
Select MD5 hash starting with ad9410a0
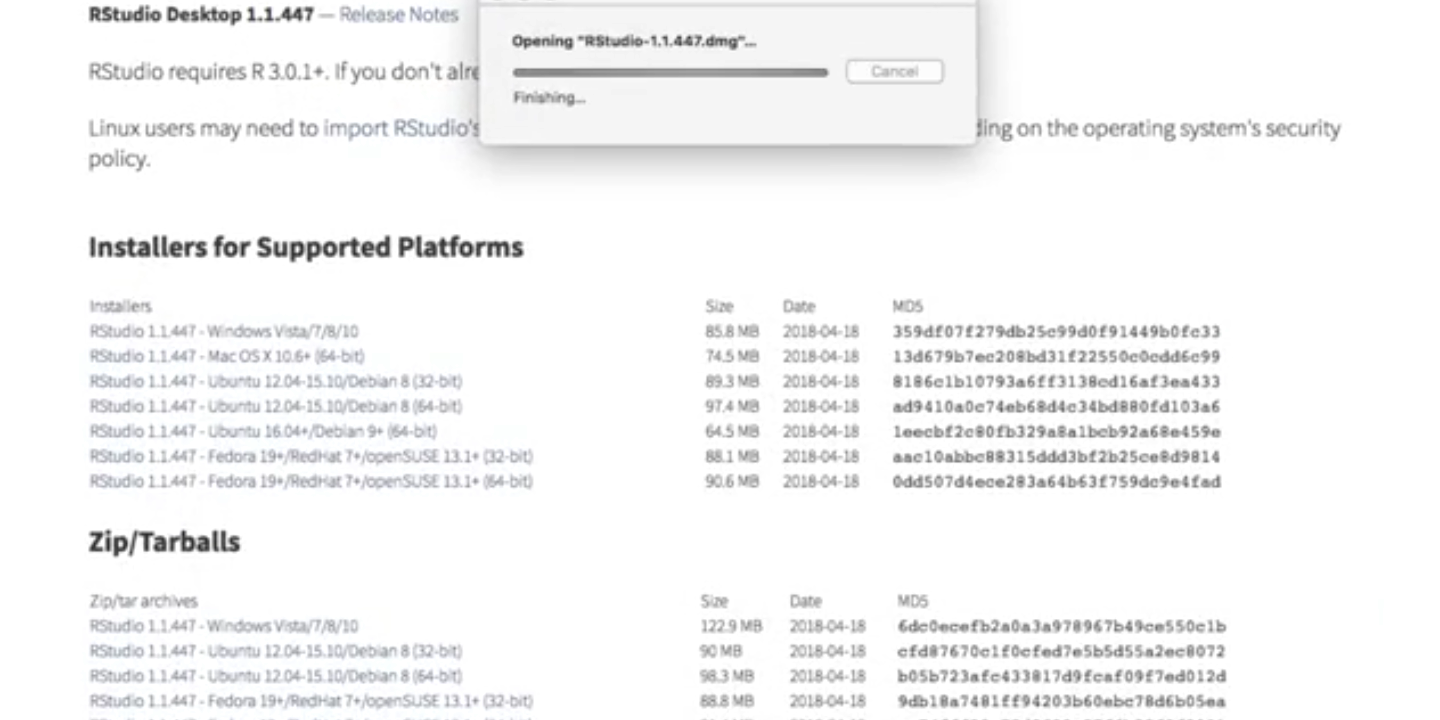[1056, 406]
